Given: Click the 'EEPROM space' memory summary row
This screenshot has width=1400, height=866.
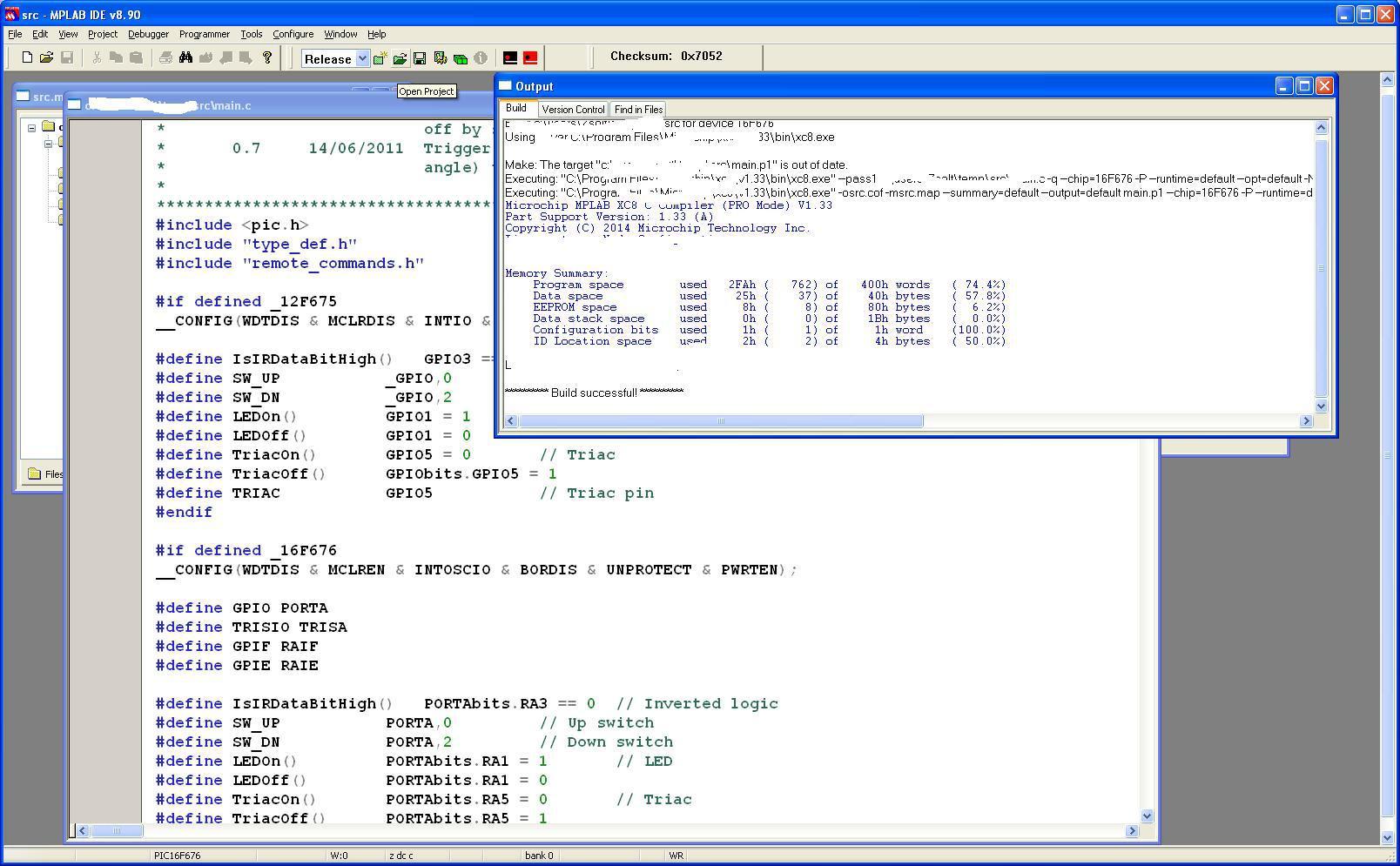Looking at the screenshot, I should 756,307.
